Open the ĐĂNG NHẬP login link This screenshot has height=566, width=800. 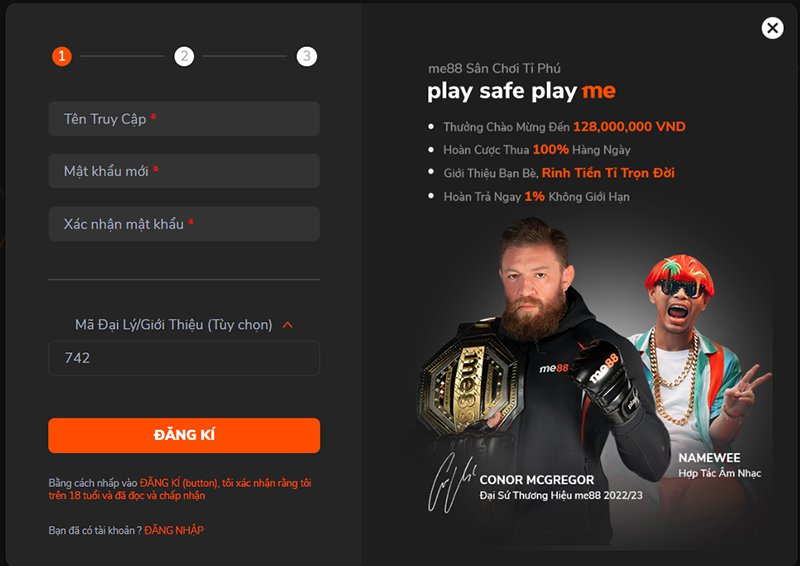coord(174,530)
